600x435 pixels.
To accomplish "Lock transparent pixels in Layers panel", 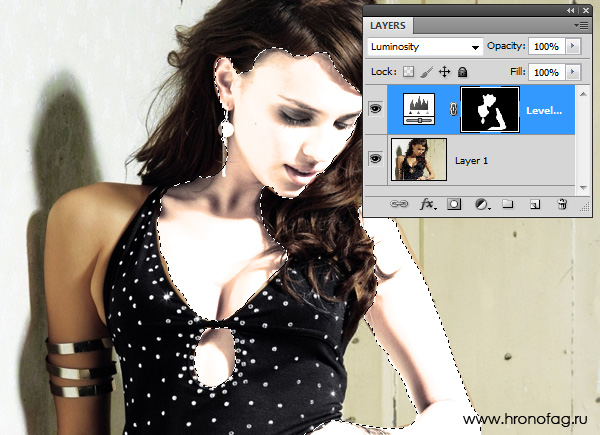I will [x=409, y=72].
